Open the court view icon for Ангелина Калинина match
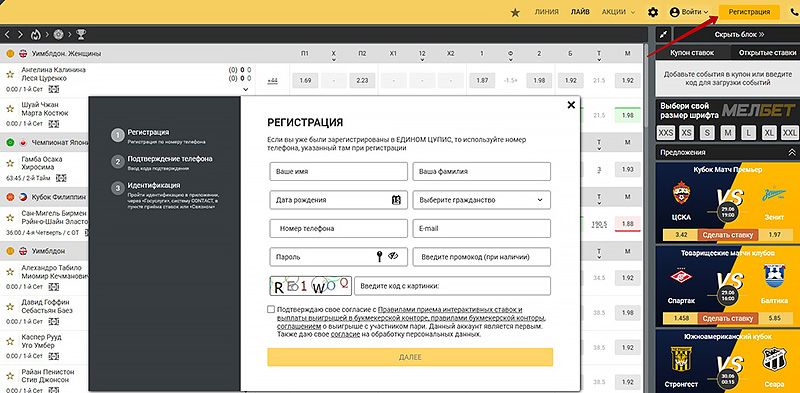The height and width of the screenshot is (393, 800). 54,89
